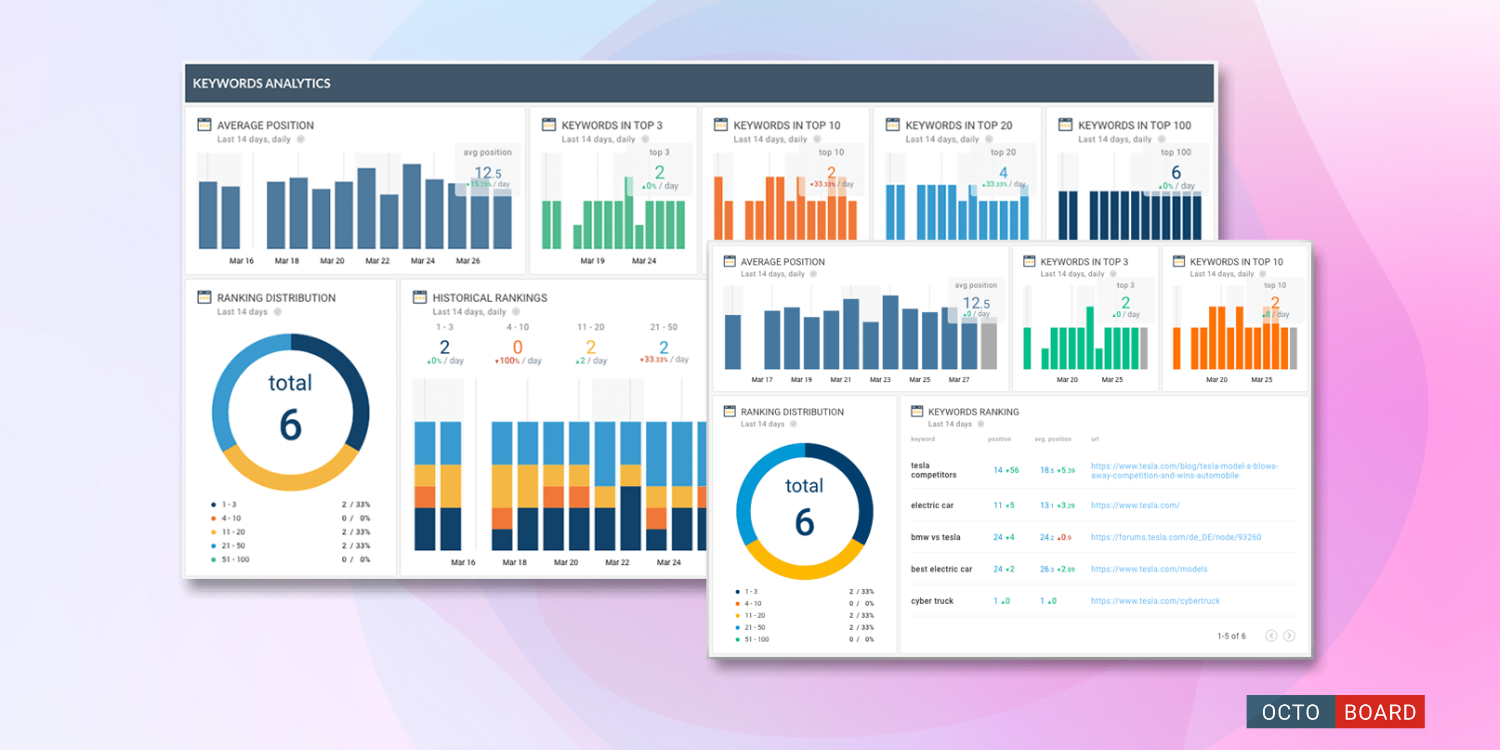Select the '4 - 10' legend entry in back Ranking Distribution
Screen dimensions: 1500x750
coord(226,518)
